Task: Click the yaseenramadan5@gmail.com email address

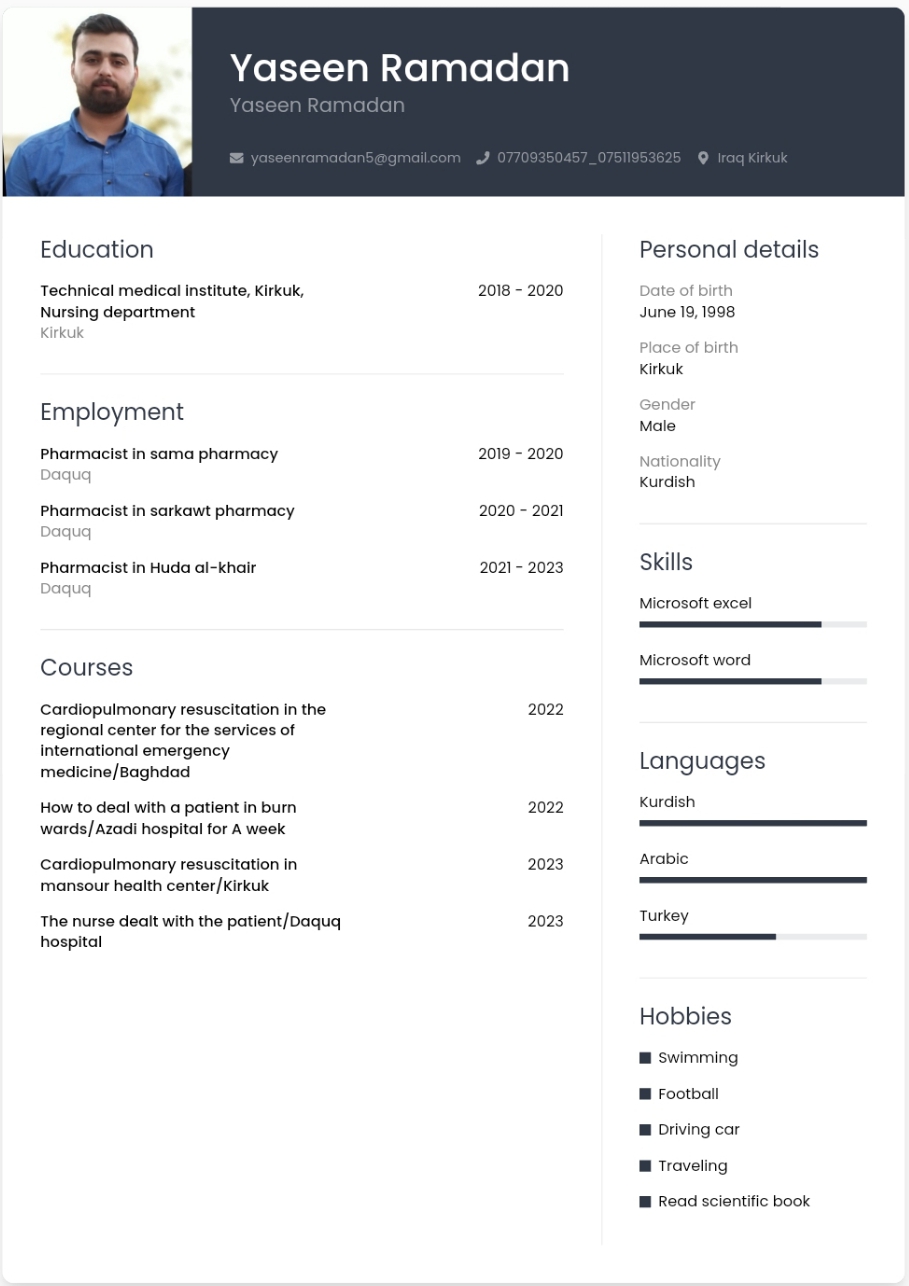Action: 356,158
